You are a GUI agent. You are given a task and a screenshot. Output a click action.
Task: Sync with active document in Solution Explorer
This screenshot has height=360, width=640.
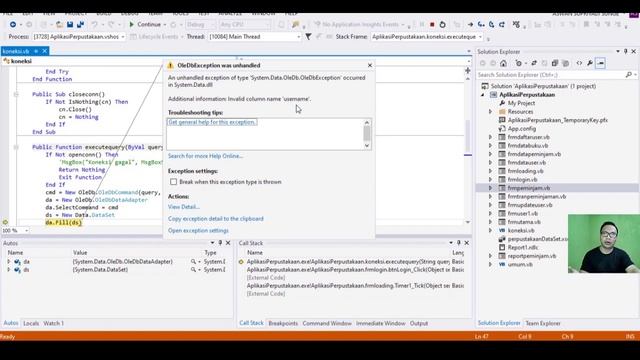(533, 63)
